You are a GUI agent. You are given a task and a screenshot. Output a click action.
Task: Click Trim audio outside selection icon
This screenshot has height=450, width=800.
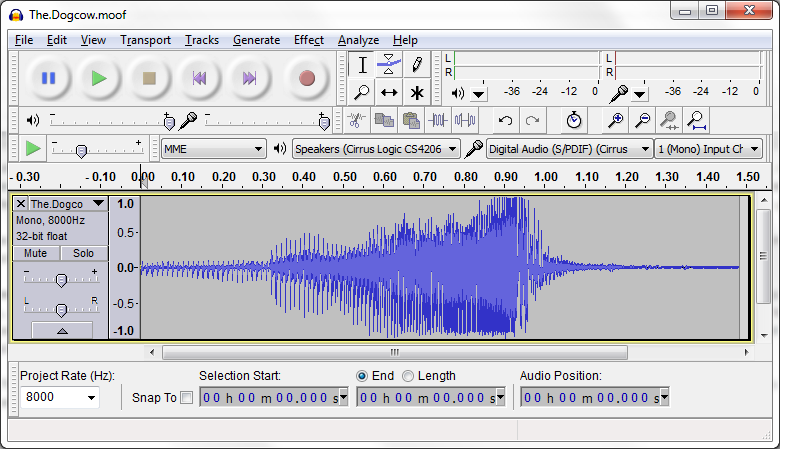click(438, 120)
